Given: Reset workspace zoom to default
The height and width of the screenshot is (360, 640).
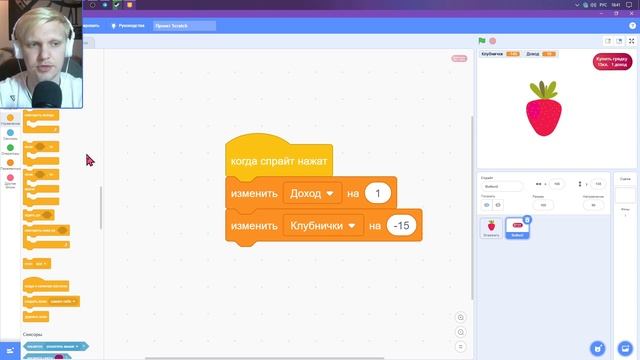Looking at the screenshot, I should point(460,347).
